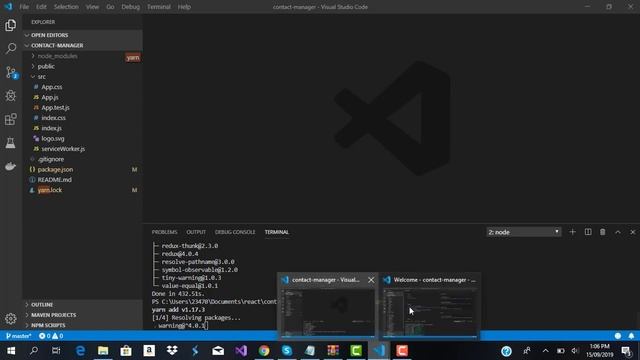
Task: Open App.test.js file
Action: pyautogui.click(x=82, y=107)
